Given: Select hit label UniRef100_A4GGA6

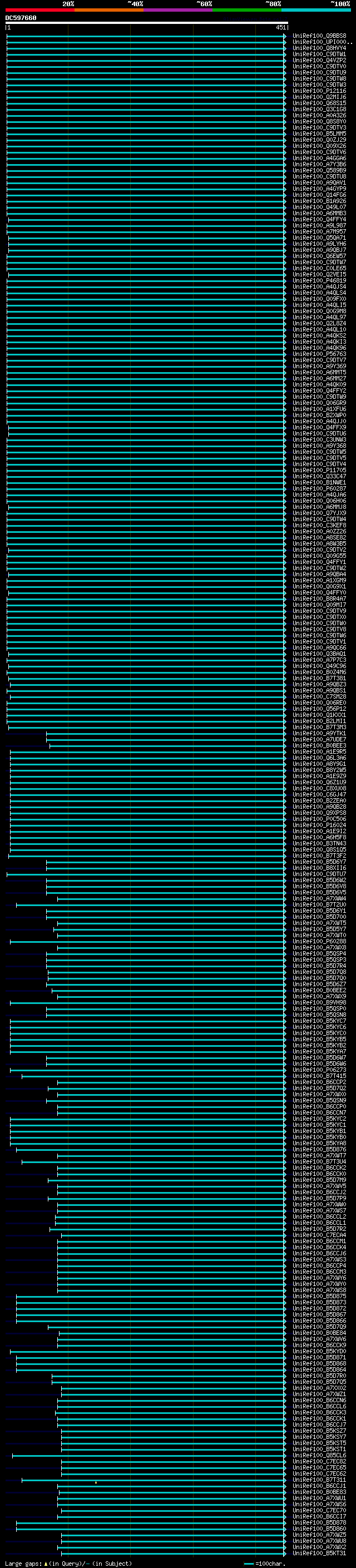Looking at the screenshot, I should [x=319, y=159].
